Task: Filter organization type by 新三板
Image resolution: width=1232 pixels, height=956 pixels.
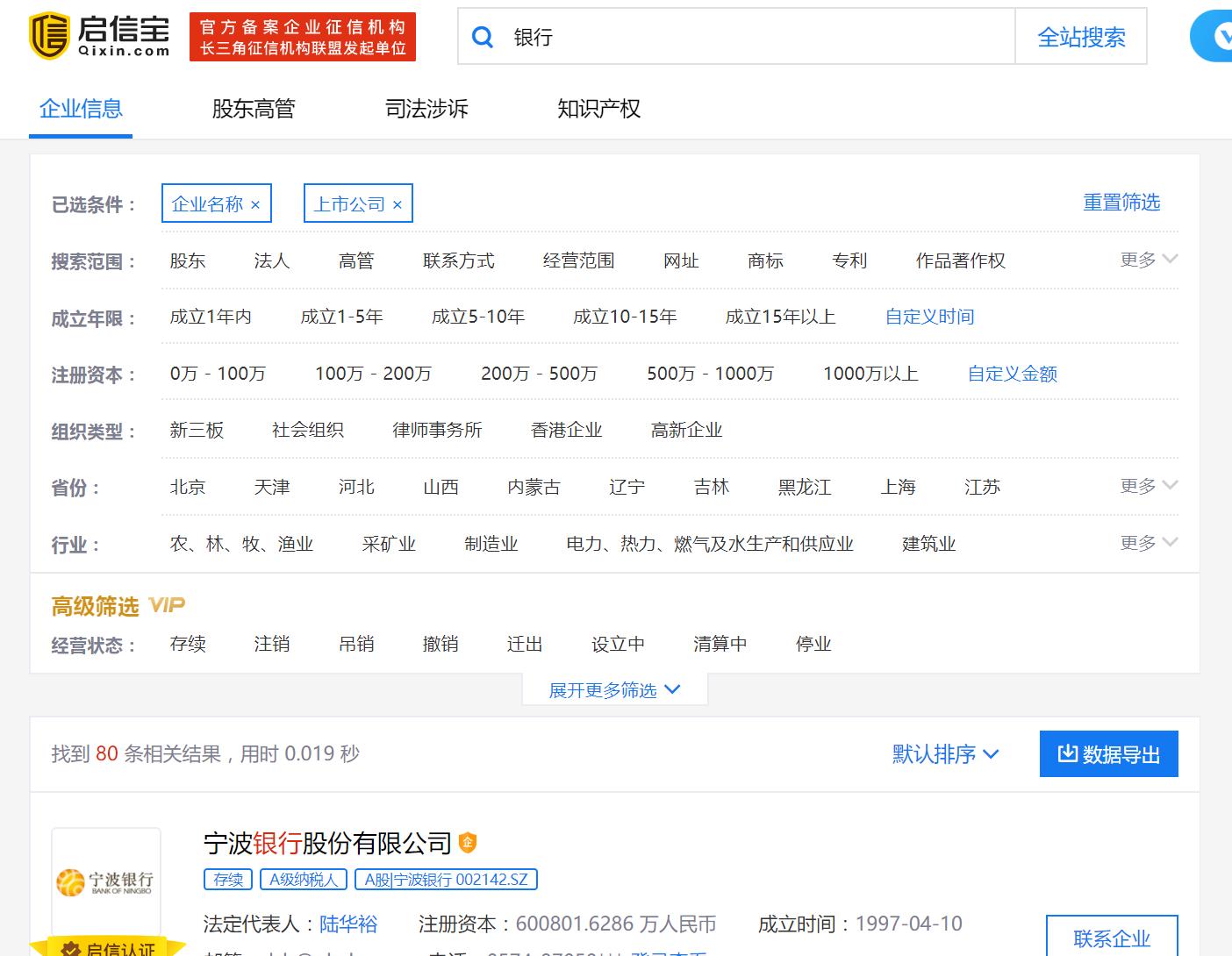Action: [x=197, y=430]
